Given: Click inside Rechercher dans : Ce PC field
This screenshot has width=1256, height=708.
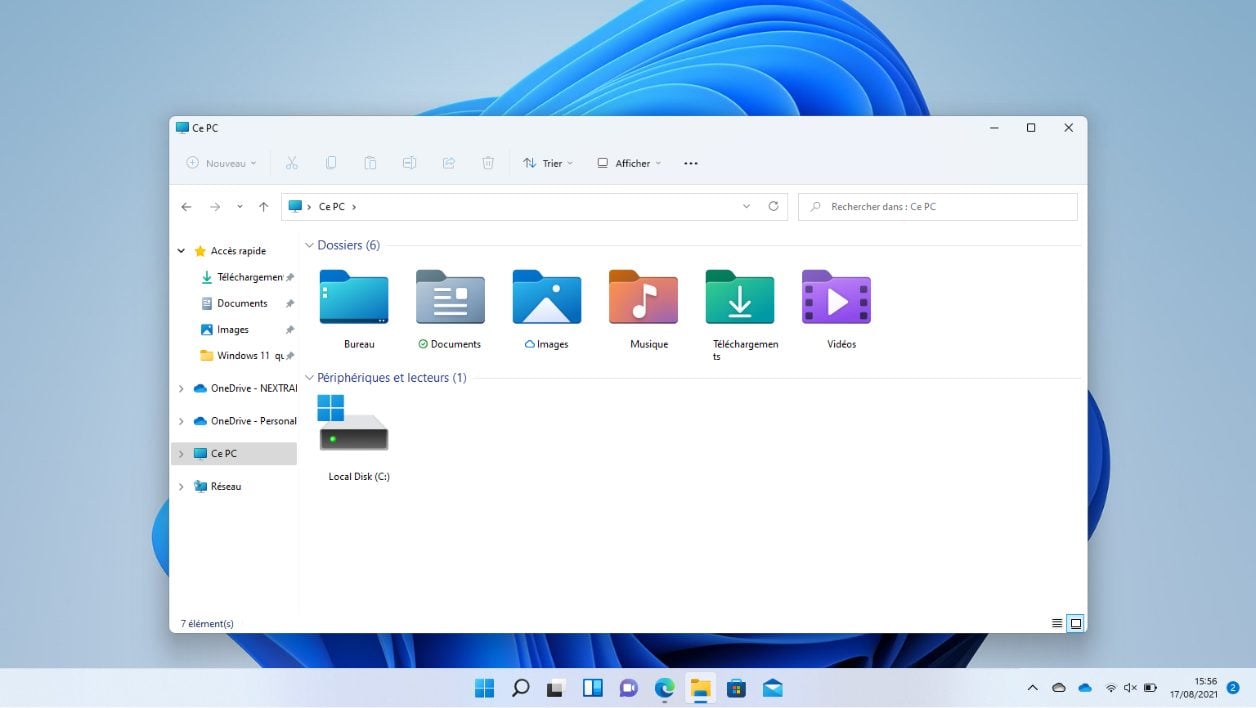Looking at the screenshot, I should click(938, 207).
